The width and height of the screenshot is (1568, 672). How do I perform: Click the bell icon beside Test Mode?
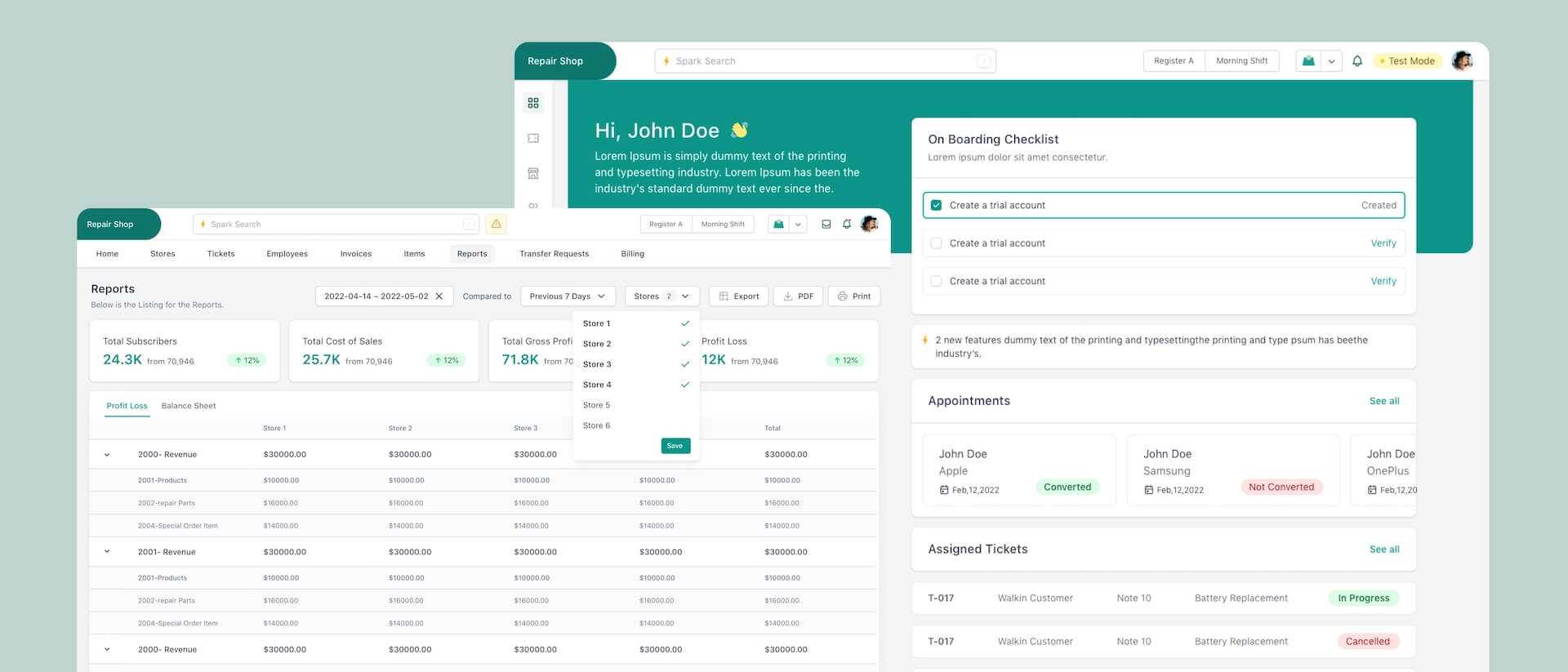click(1357, 61)
